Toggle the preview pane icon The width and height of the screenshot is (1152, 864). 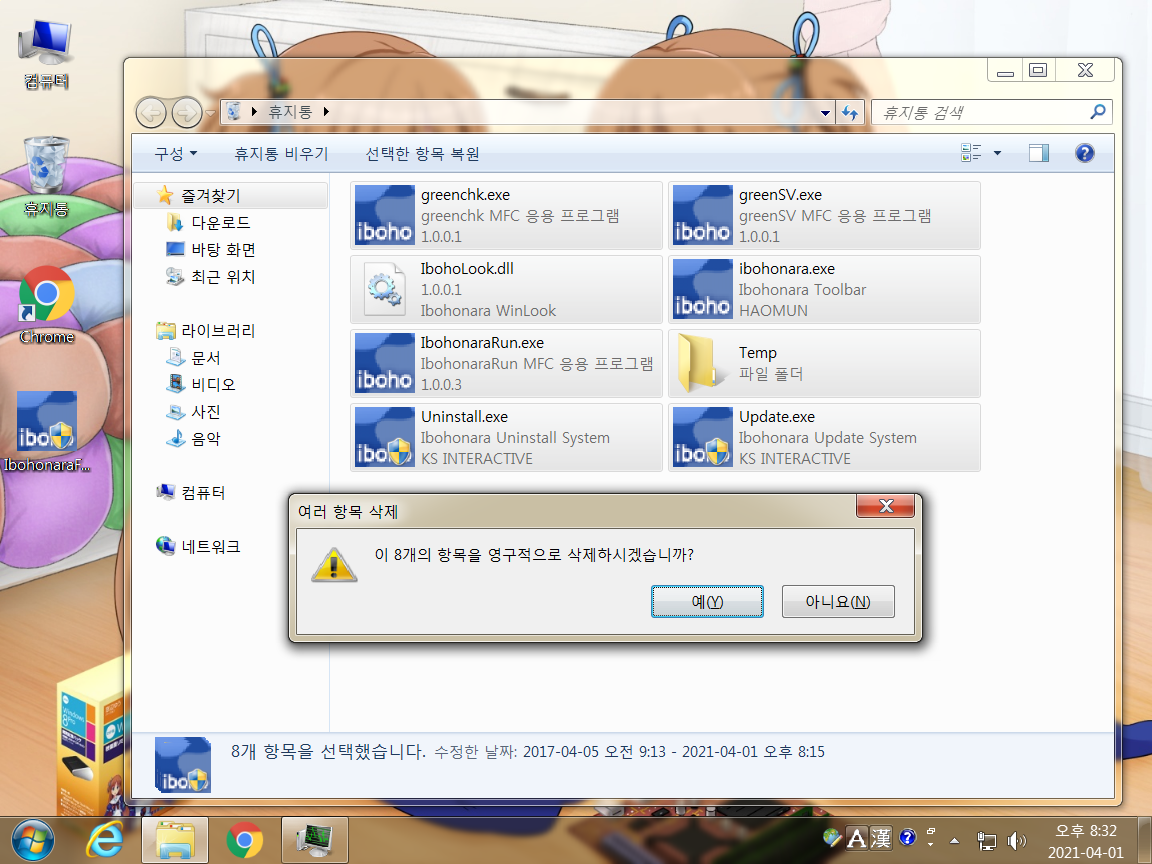[x=1039, y=153]
